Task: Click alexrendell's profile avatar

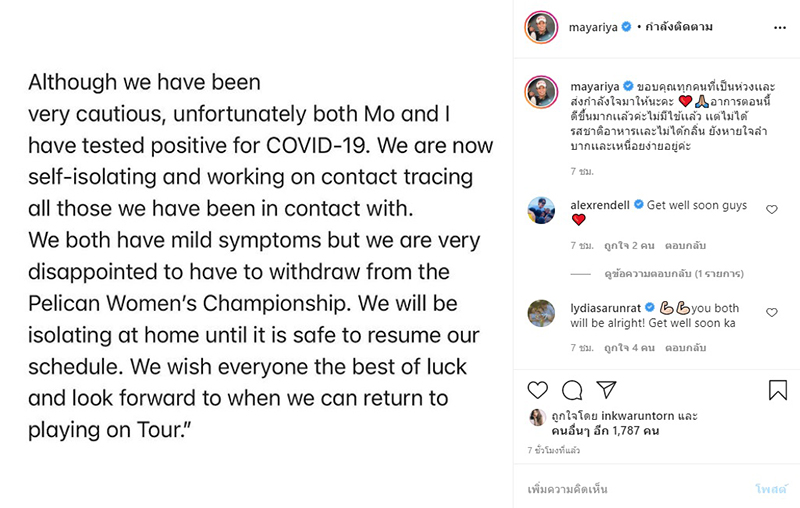Action: (541, 211)
